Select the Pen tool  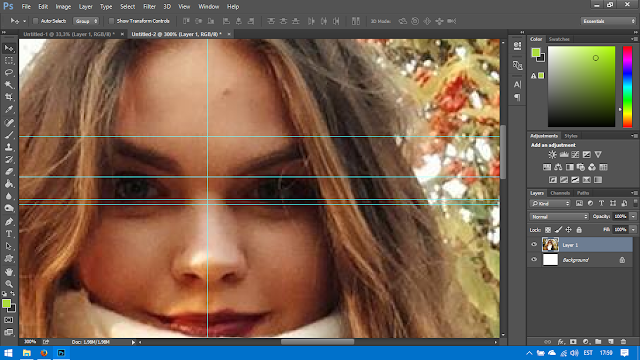tap(9, 222)
